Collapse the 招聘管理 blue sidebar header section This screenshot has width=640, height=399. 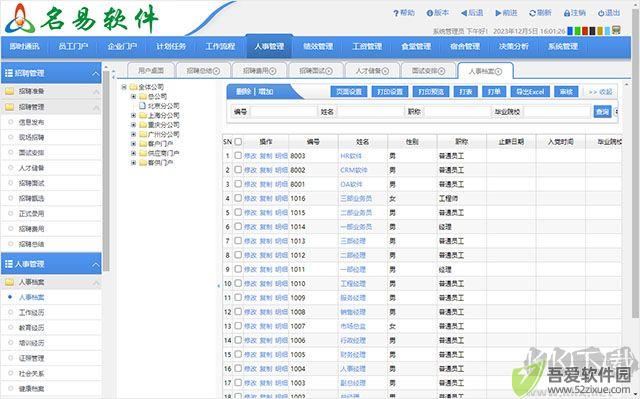tap(95, 73)
